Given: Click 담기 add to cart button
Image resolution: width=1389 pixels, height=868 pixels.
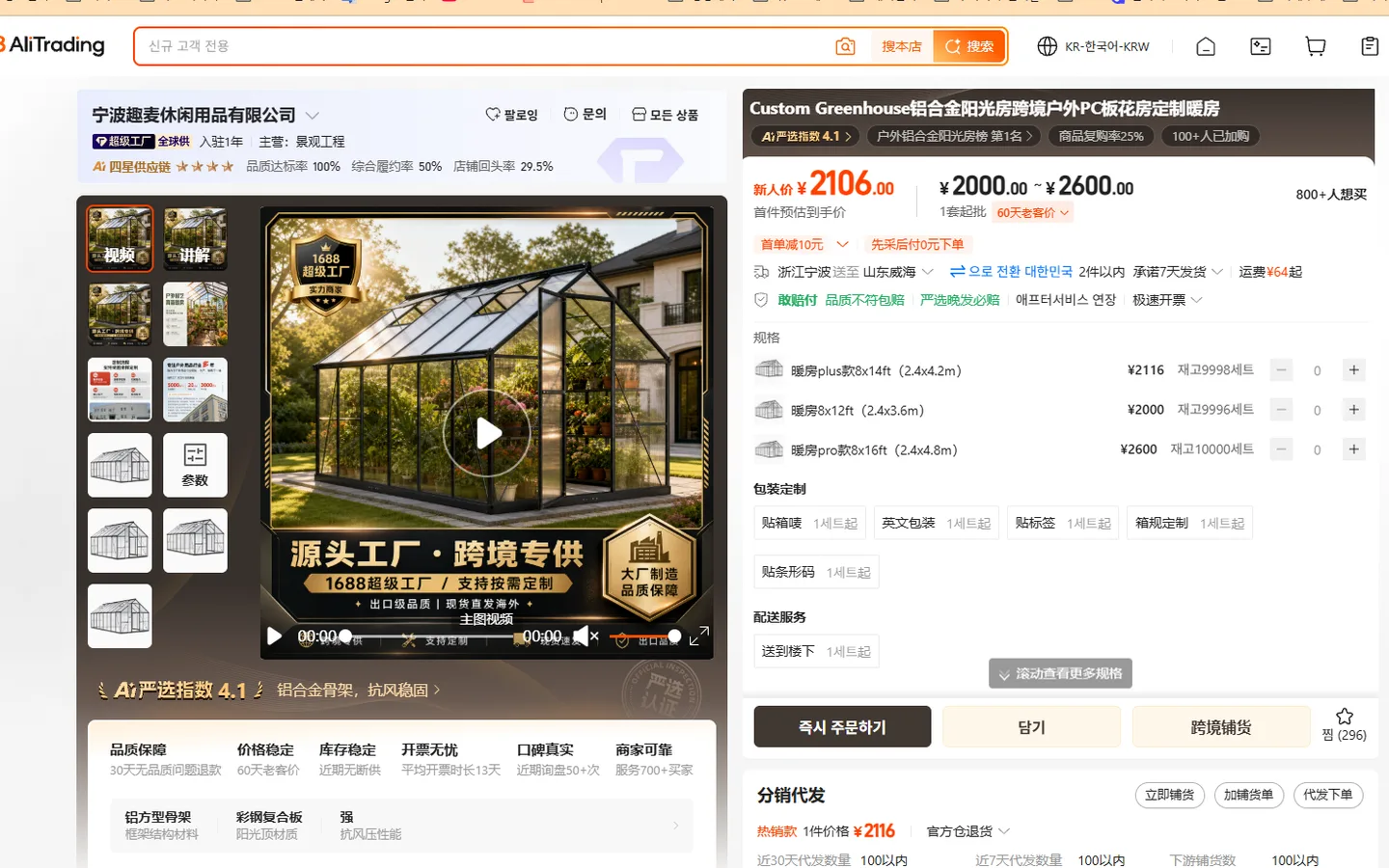Looking at the screenshot, I should (1031, 726).
